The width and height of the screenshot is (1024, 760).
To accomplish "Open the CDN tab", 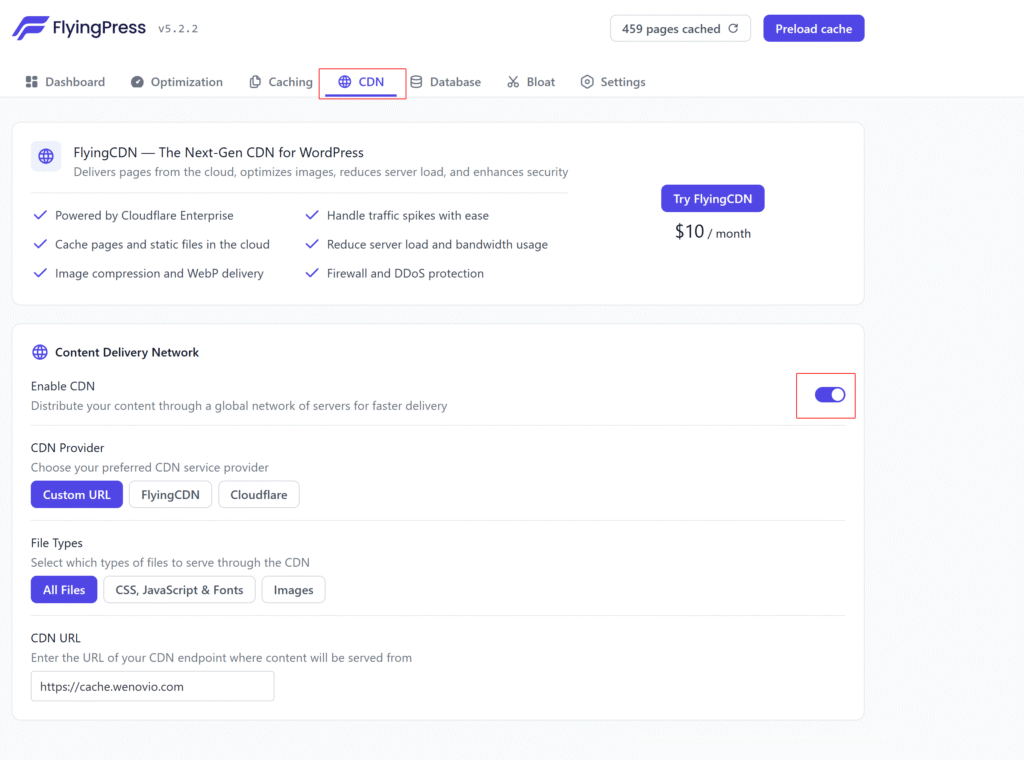I will pos(361,82).
